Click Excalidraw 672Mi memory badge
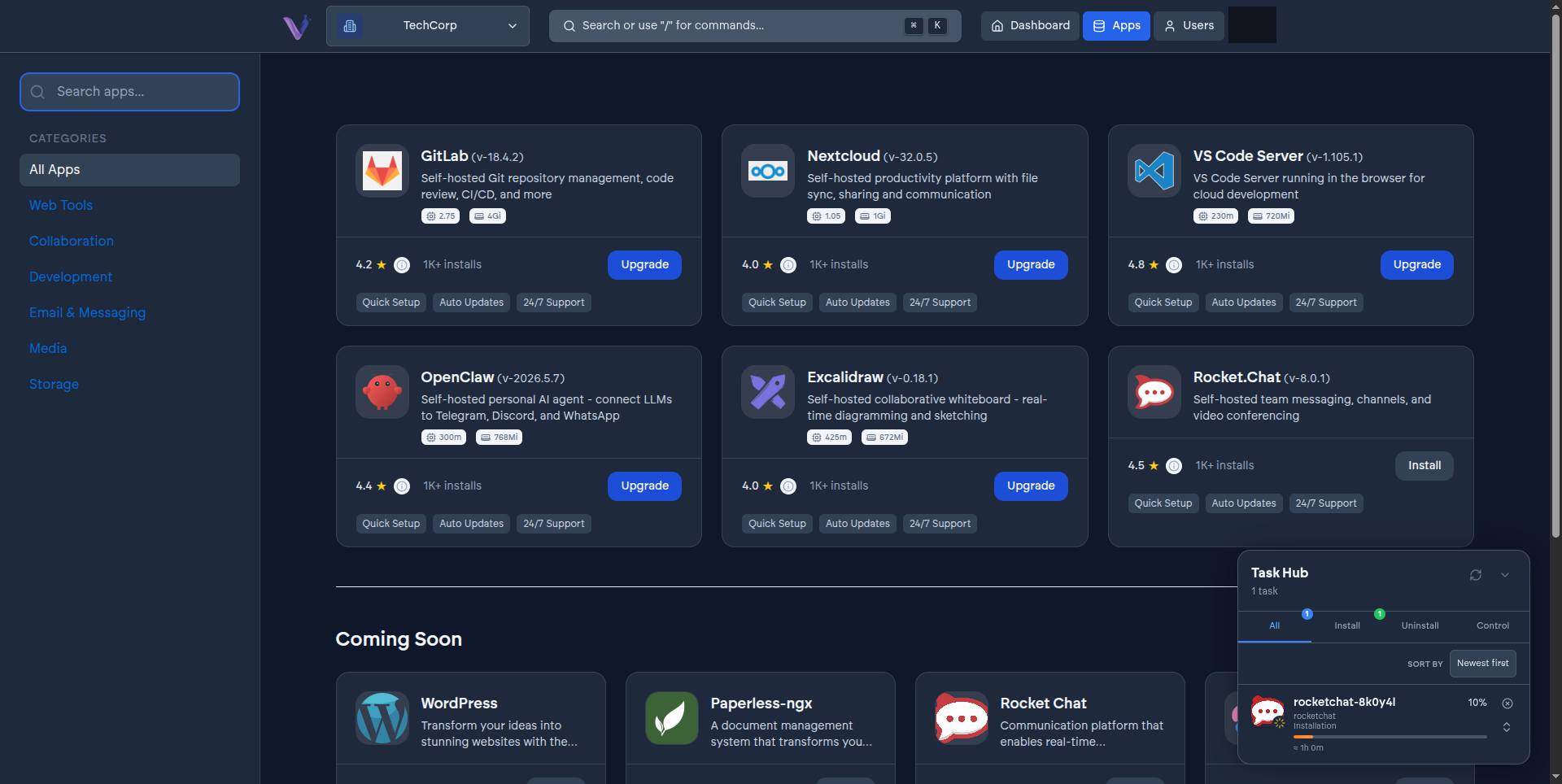1562x784 pixels. coord(885,438)
